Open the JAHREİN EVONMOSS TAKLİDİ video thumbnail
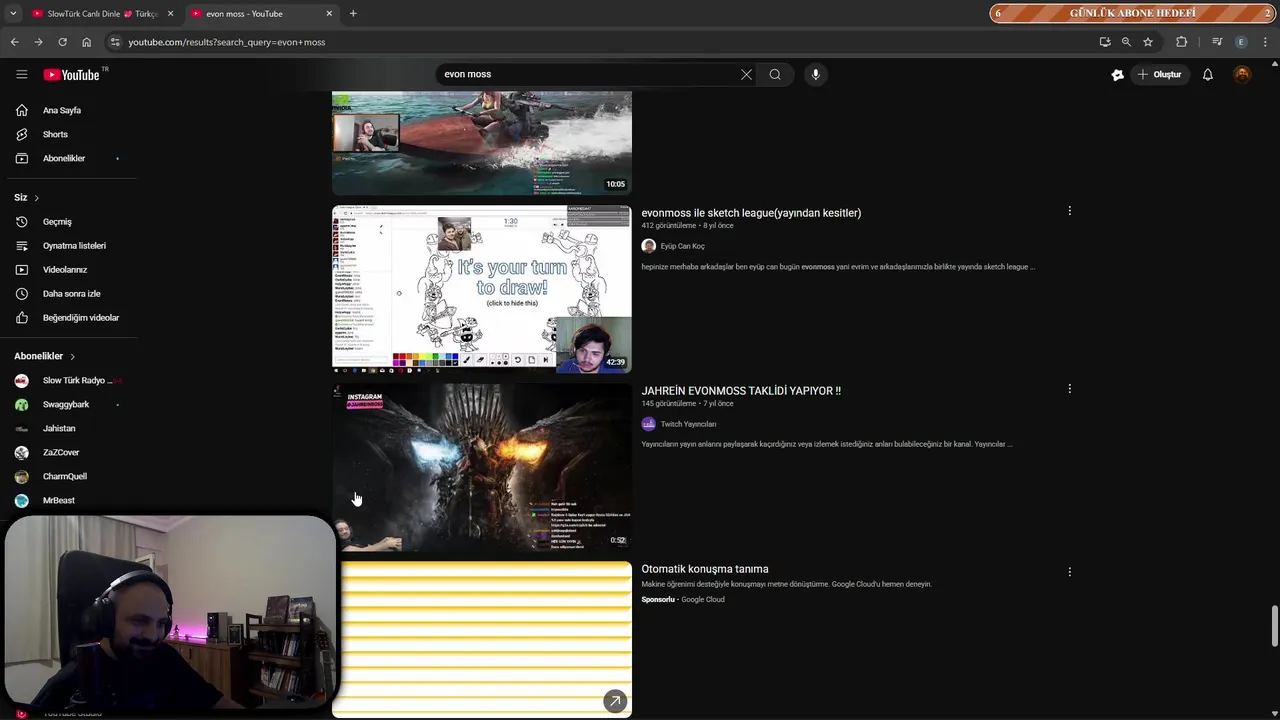This screenshot has width=1280, height=720. [482, 467]
